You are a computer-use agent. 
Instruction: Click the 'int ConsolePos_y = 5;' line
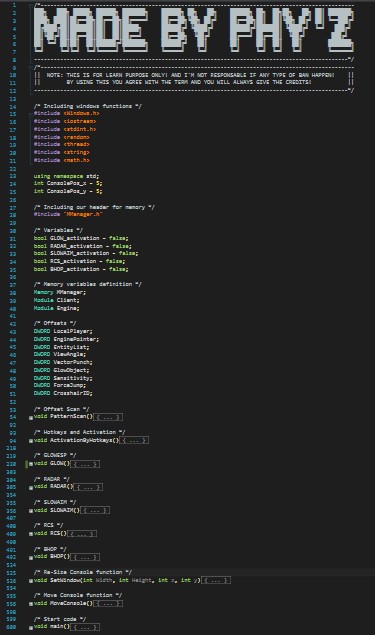(68, 191)
